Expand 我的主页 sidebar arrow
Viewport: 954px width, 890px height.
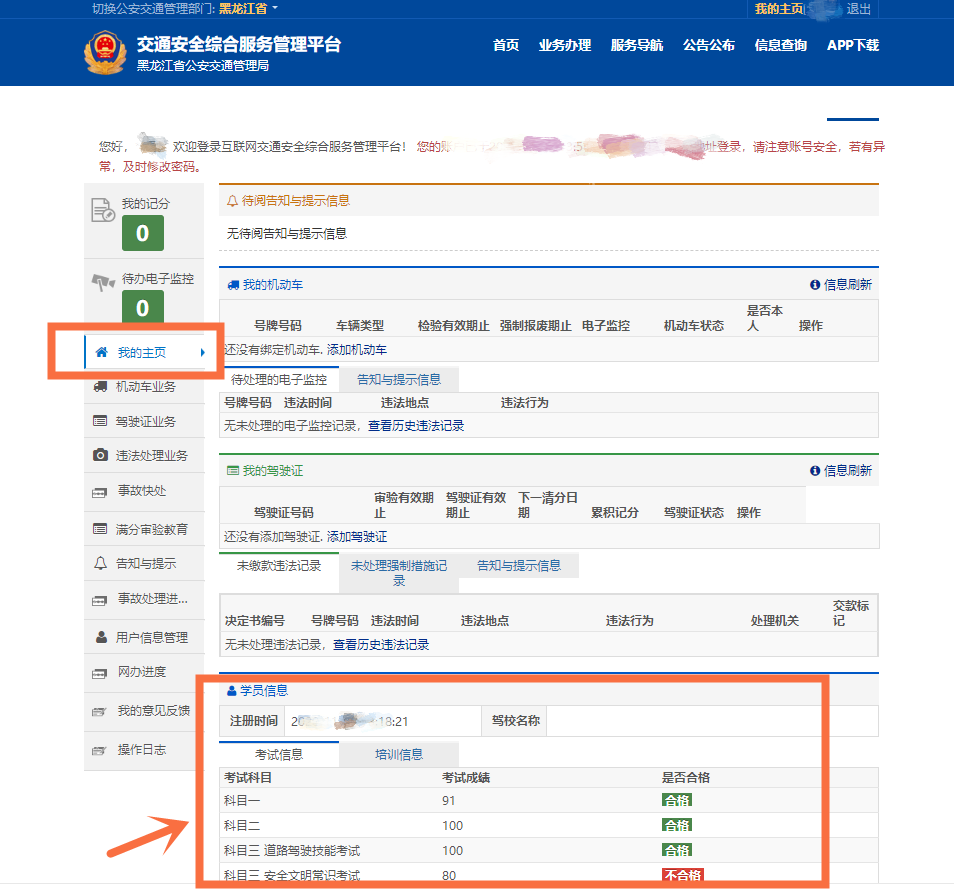202,353
